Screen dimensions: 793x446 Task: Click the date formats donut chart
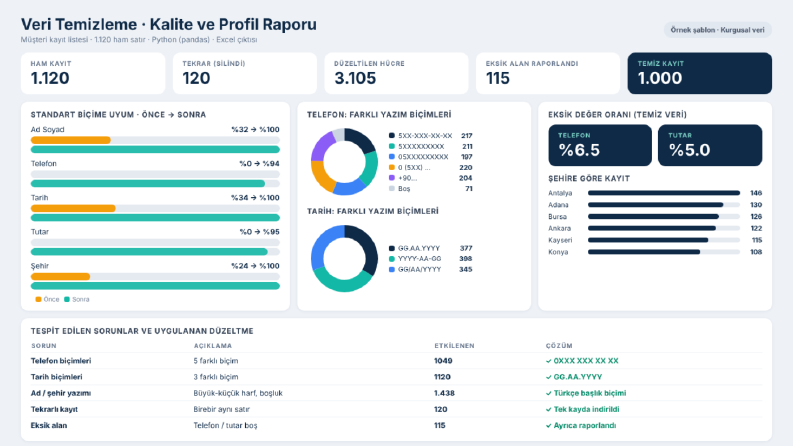(x=344, y=258)
